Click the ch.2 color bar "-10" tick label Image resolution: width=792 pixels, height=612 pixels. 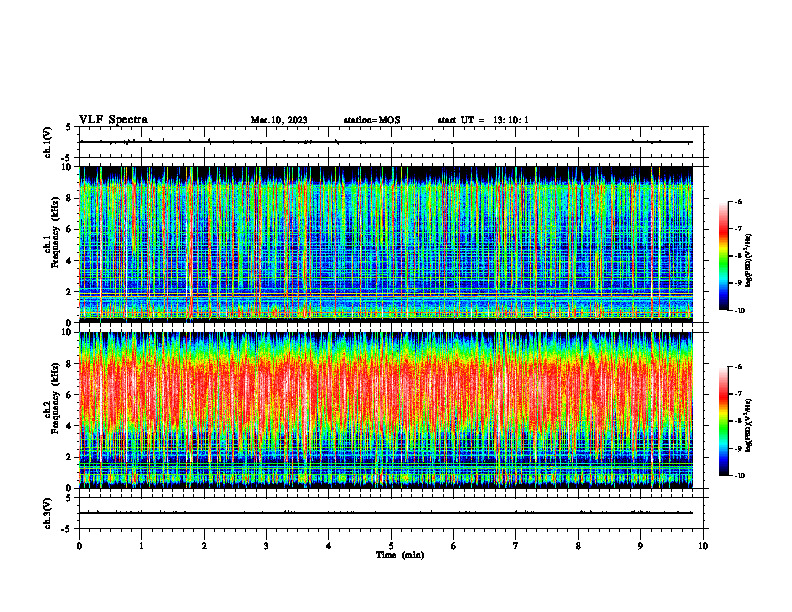pos(740,476)
